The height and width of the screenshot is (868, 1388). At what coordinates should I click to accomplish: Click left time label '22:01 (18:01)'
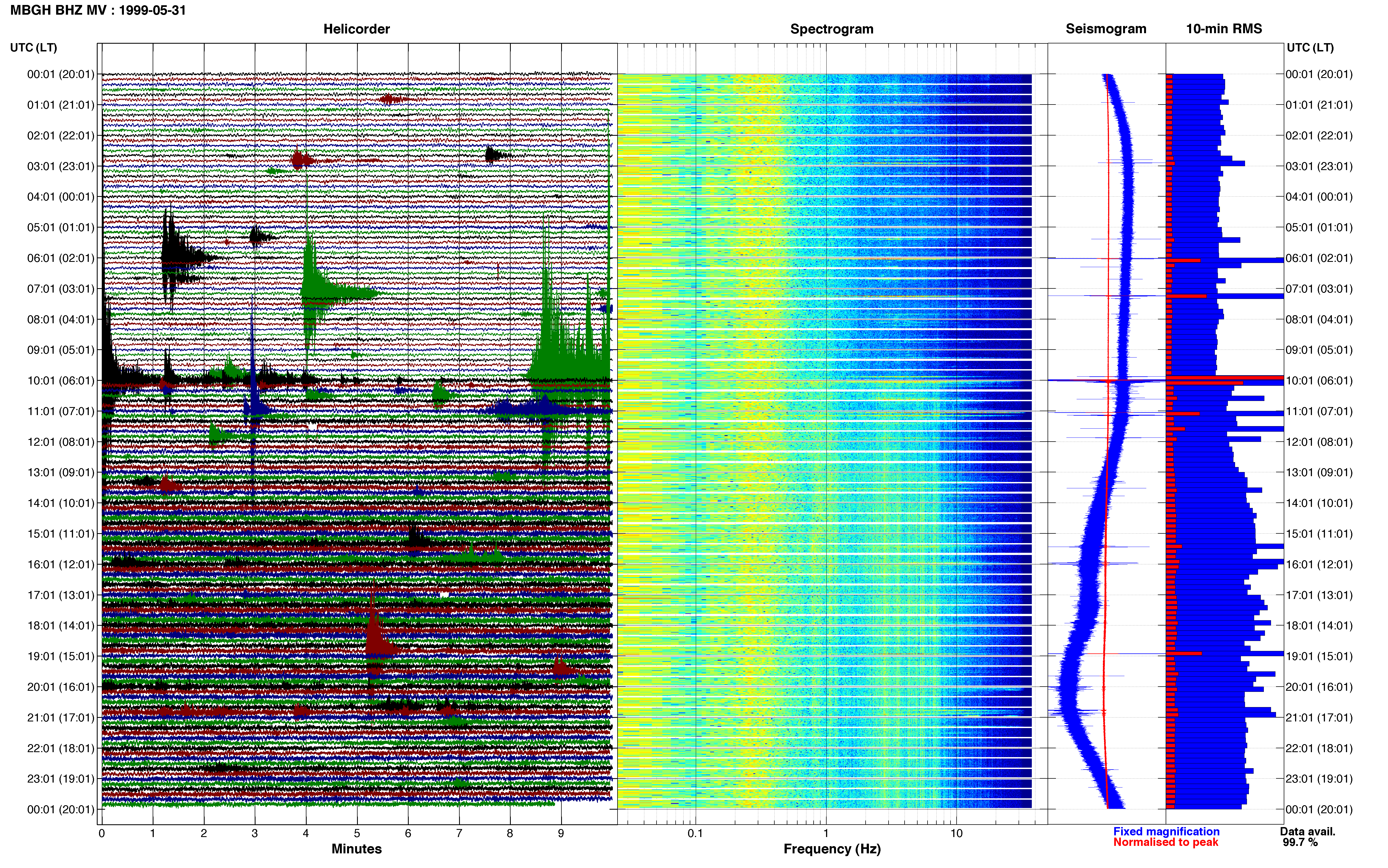tap(60, 748)
